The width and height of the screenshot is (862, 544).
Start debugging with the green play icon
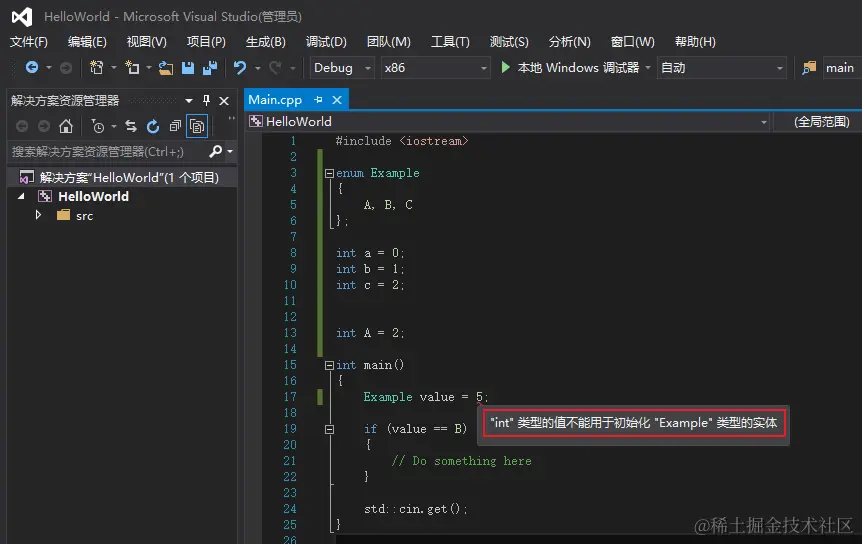coord(505,68)
